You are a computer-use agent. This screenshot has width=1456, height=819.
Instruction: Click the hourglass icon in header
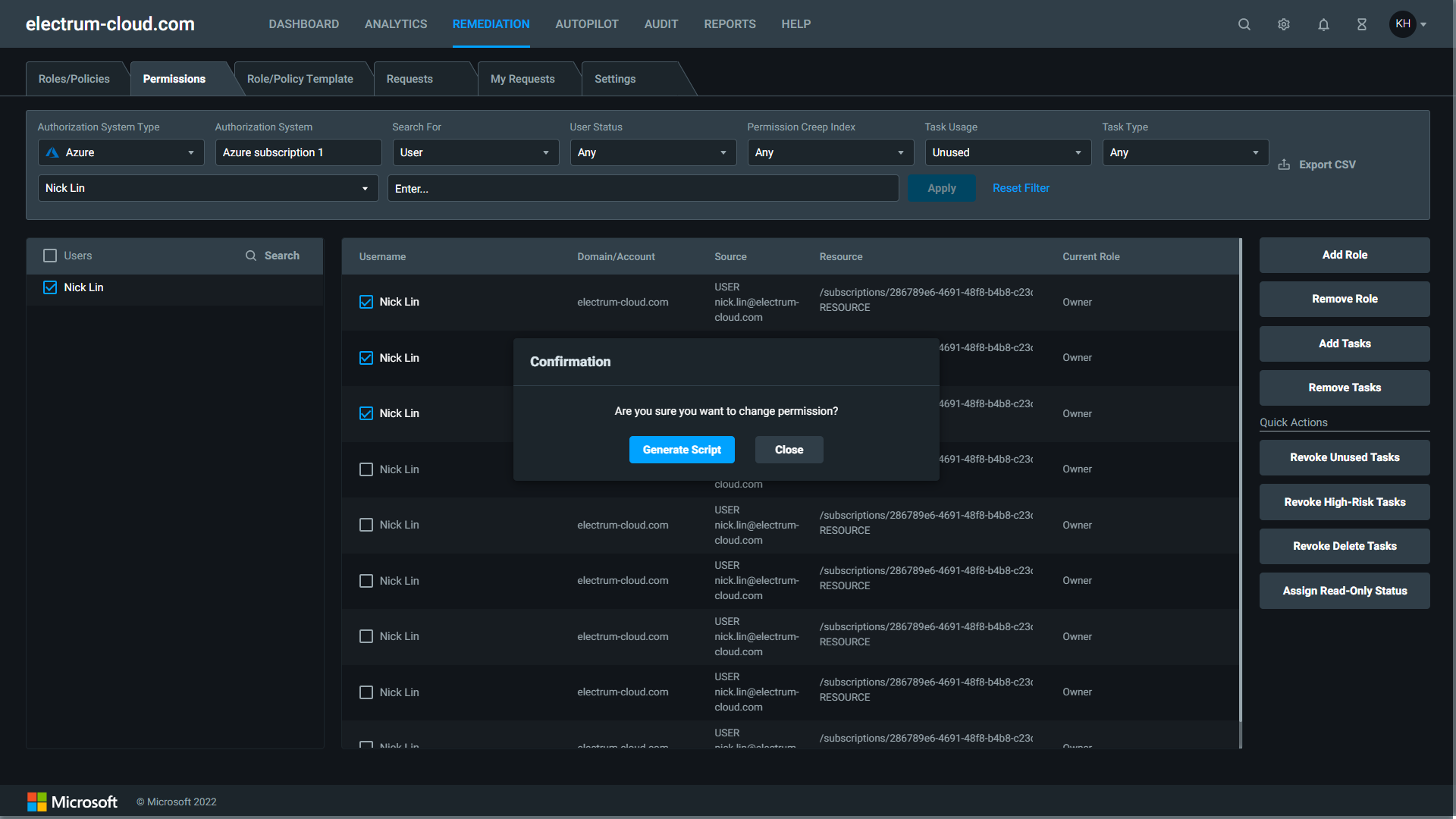tap(1362, 24)
